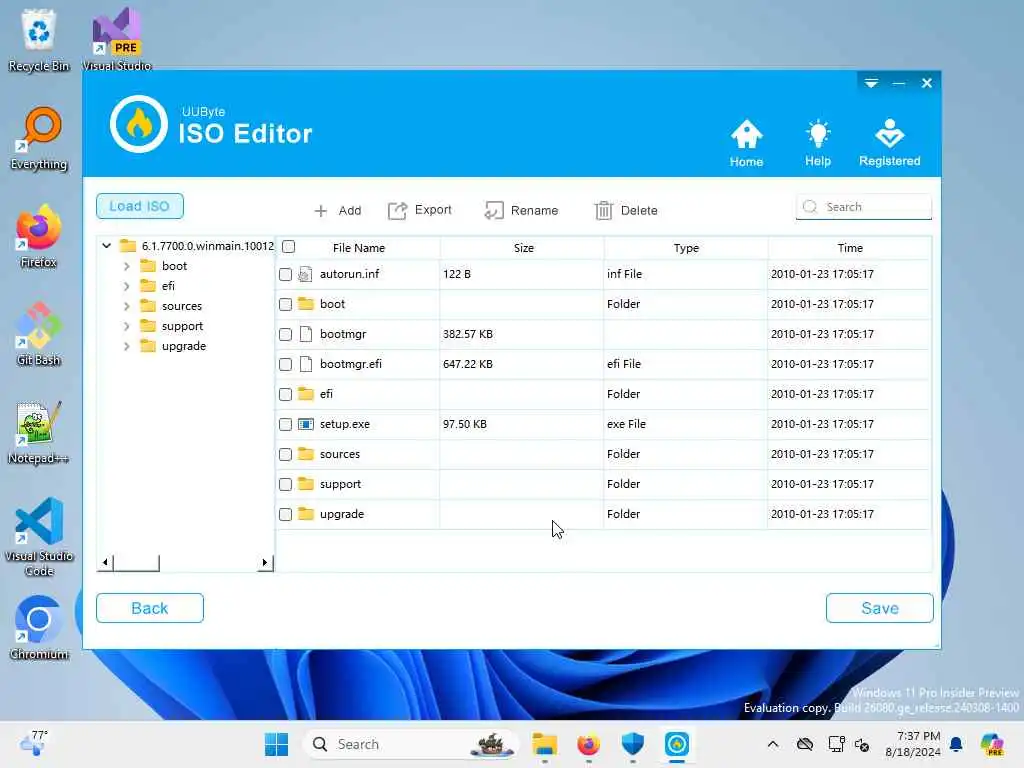Expand the support folder in the tree
1024x768 pixels.
(127, 327)
